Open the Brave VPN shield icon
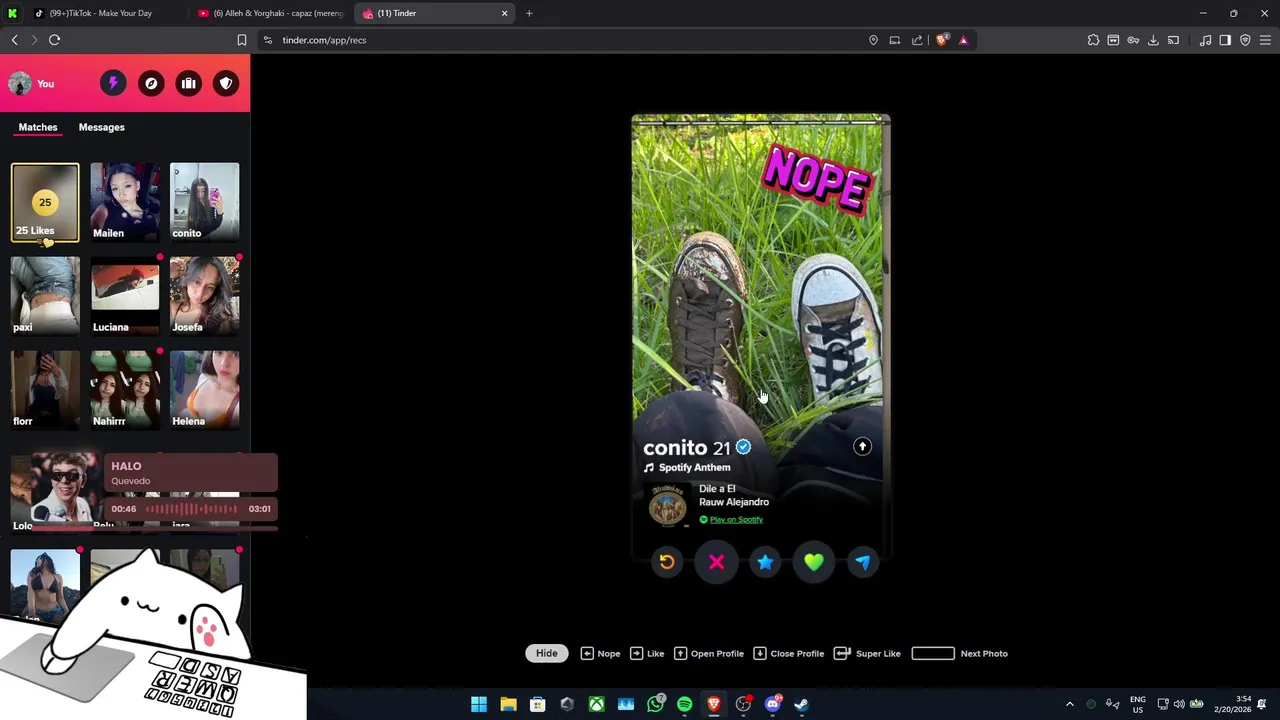The width and height of the screenshot is (1280, 720). pos(1245,40)
